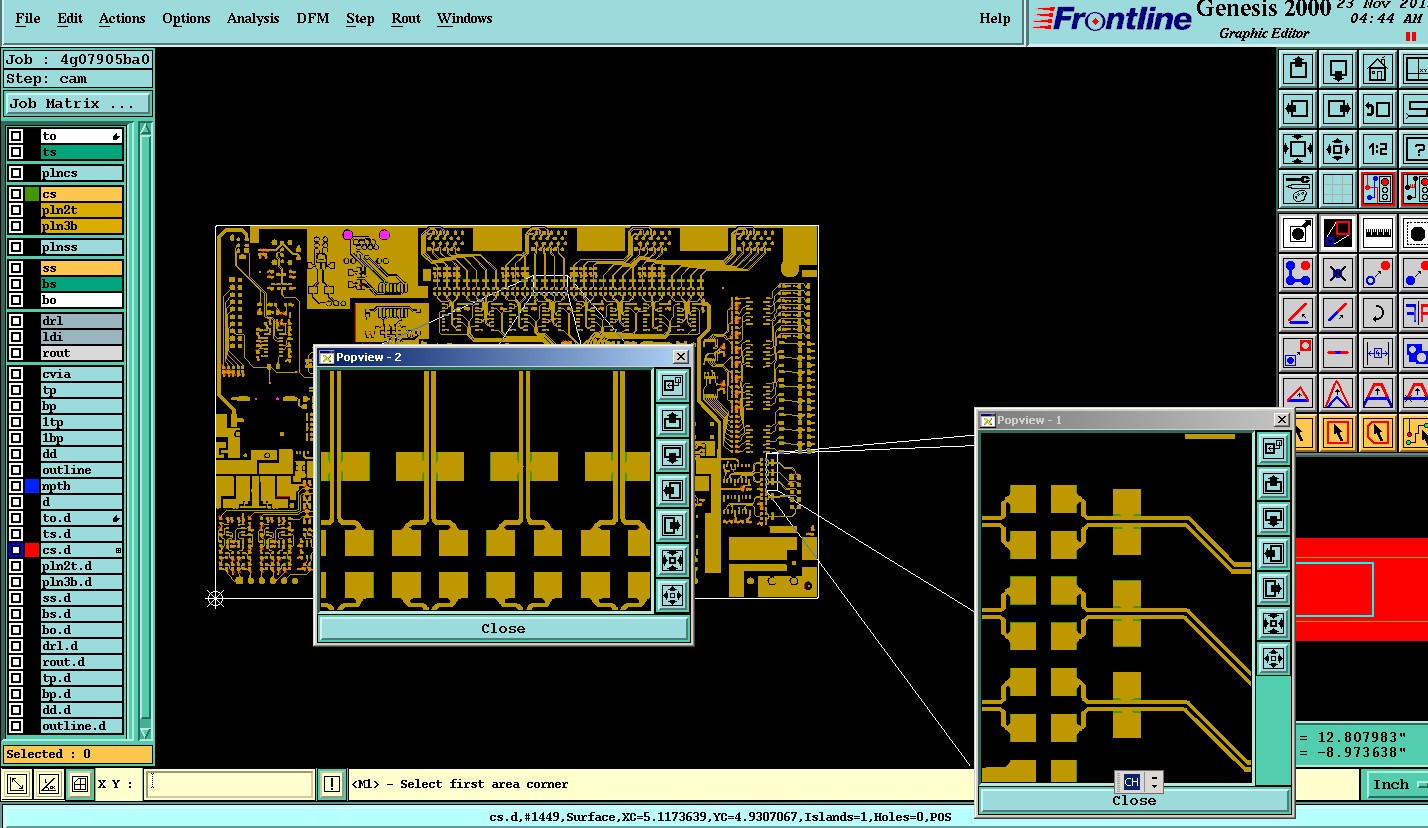The image size is (1428, 828).
Task: Click the 1:2 zoom scale icon
Action: (1378, 149)
